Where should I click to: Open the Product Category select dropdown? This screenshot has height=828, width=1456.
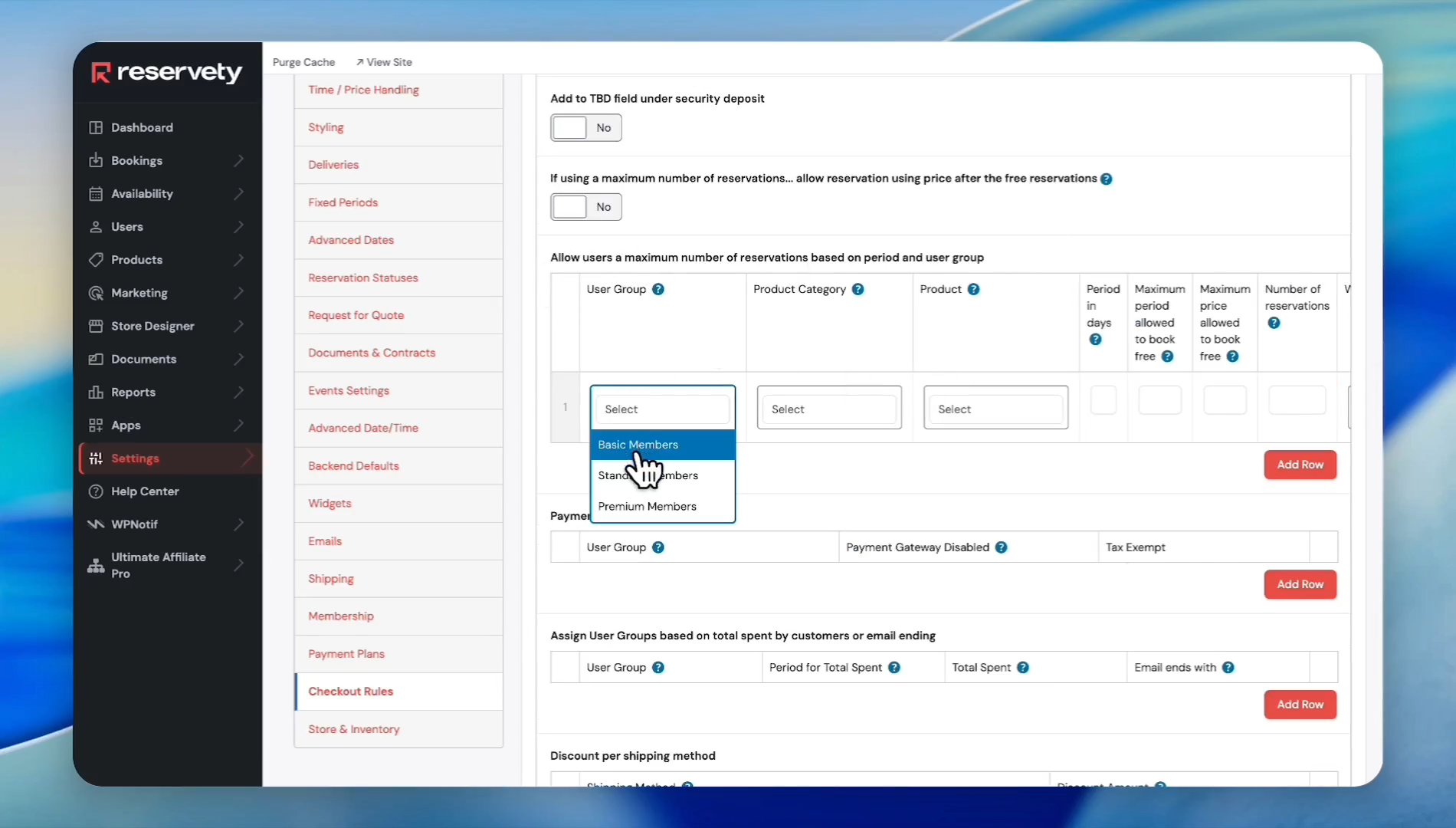[829, 409]
